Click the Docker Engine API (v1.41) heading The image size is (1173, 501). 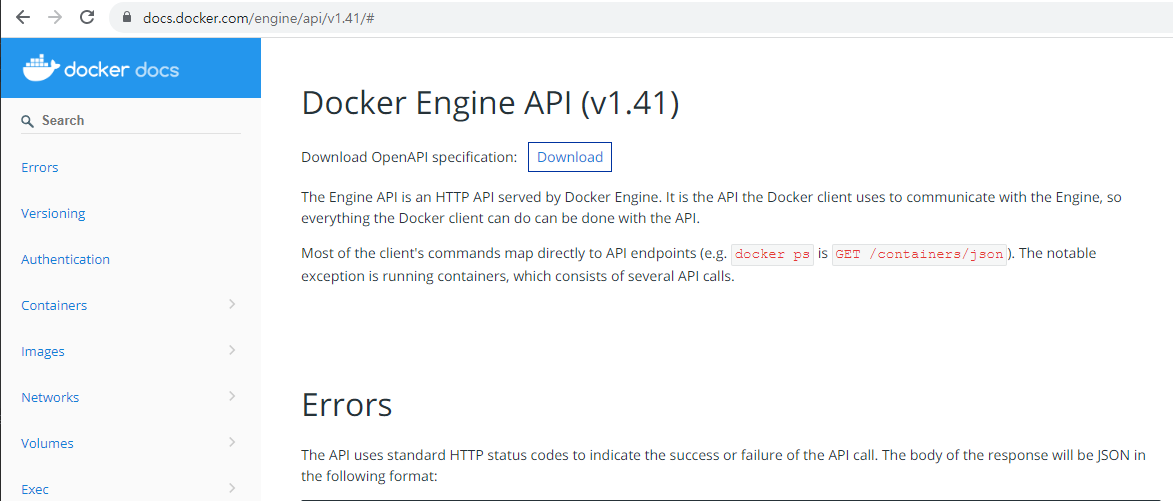coord(490,102)
